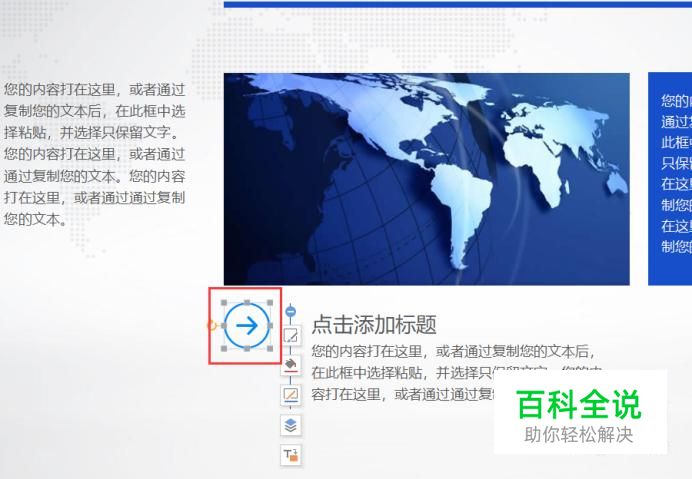Open the shape style quick tool
Viewport: 692px width, 479px height.
[x=291, y=336]
